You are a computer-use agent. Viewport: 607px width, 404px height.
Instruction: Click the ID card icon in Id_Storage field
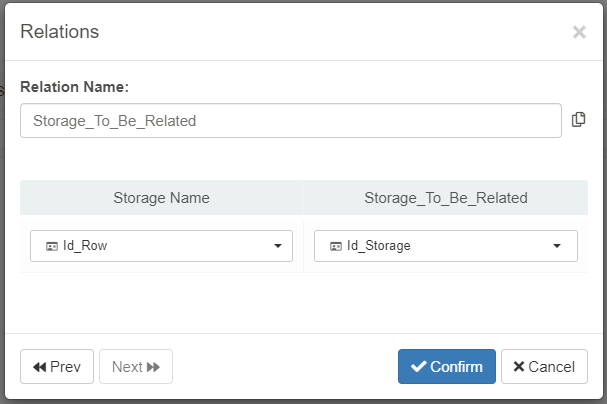[x=336, y=246]
